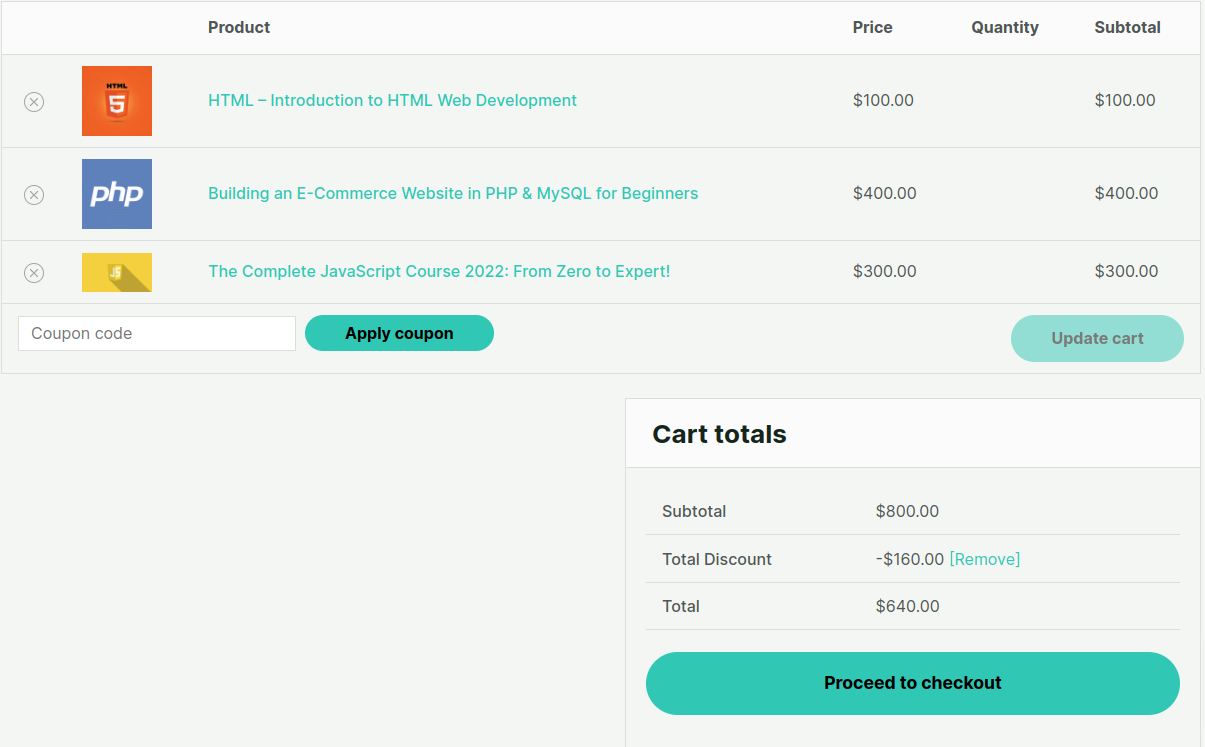Viewport: 1205px width, 747px height.
Task: Click the Total Discount amount of -$160.00
Action: point(908,559)
